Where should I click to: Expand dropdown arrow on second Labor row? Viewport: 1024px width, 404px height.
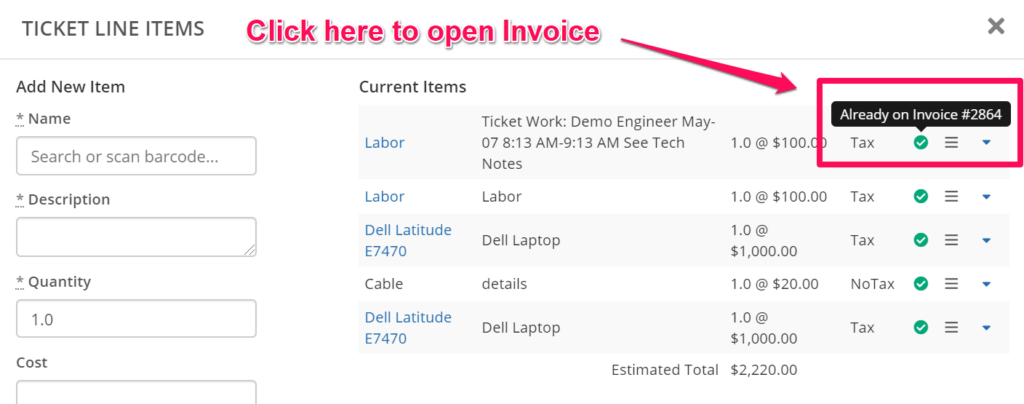(x=986, y=197)
